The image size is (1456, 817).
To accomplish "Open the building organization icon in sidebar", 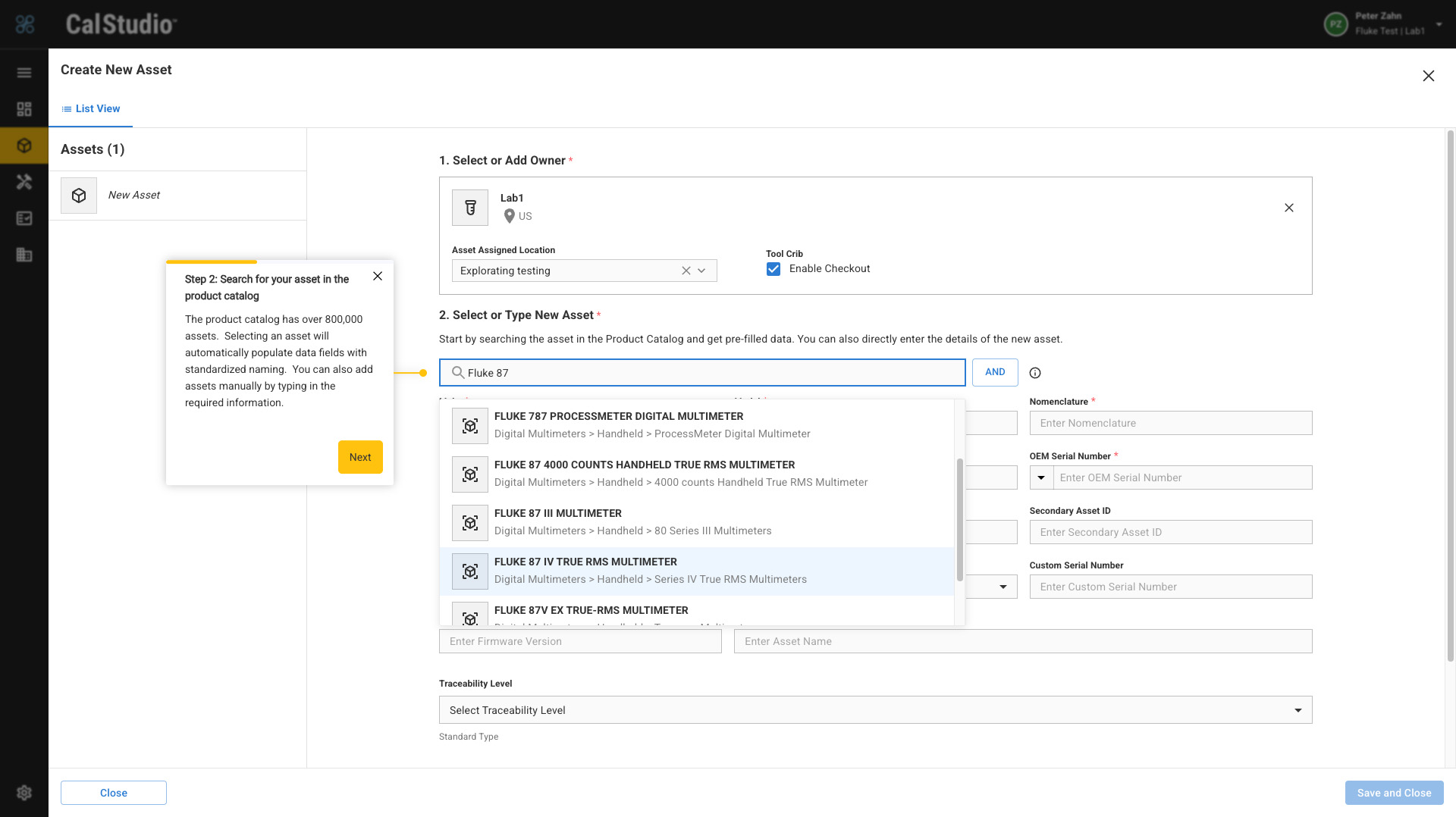I will pyautogui.click(x=24, y=255).
